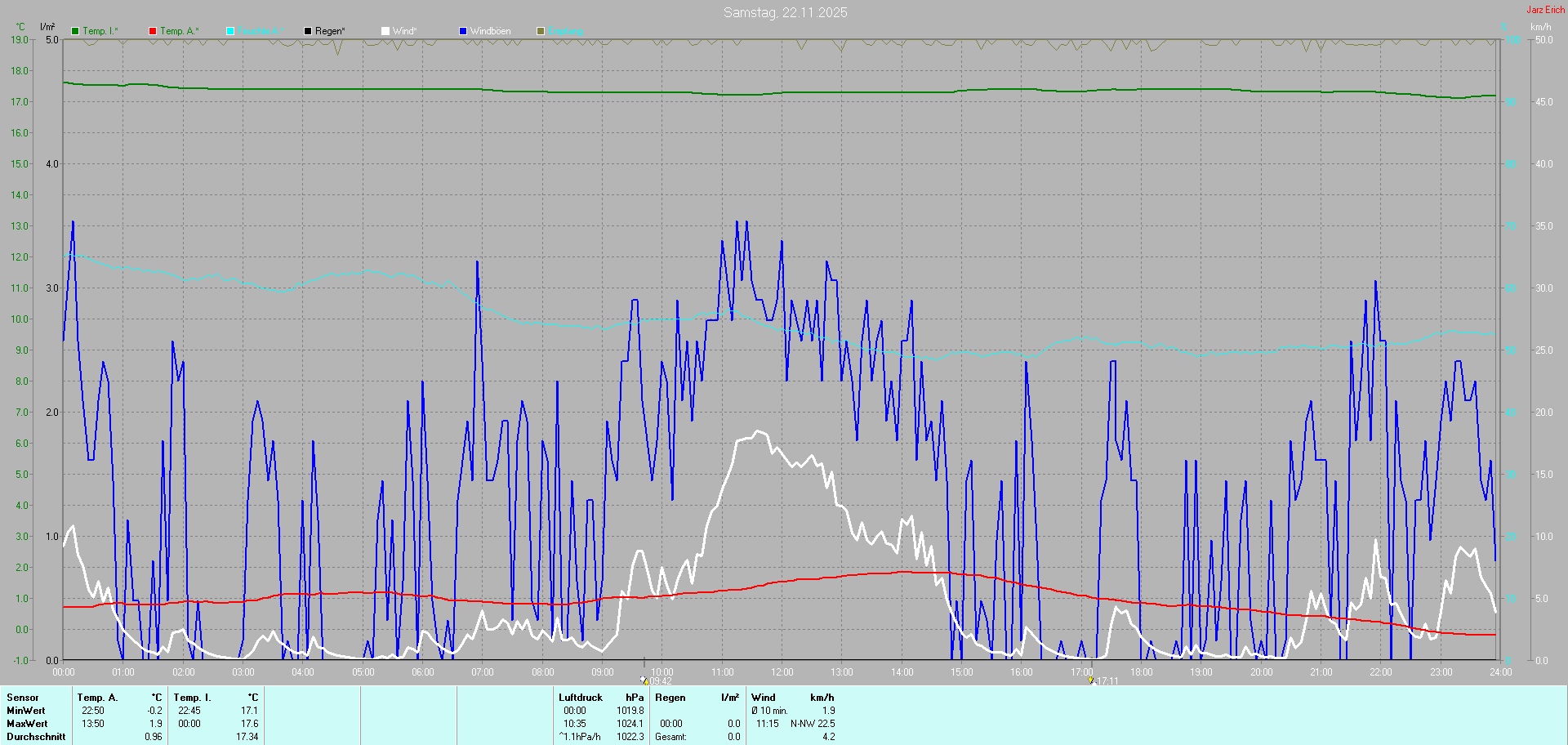This screenshot has width=1568, height=745.
Task: Click the Temp. I. average value '17.34'
Action: [247, 737]
